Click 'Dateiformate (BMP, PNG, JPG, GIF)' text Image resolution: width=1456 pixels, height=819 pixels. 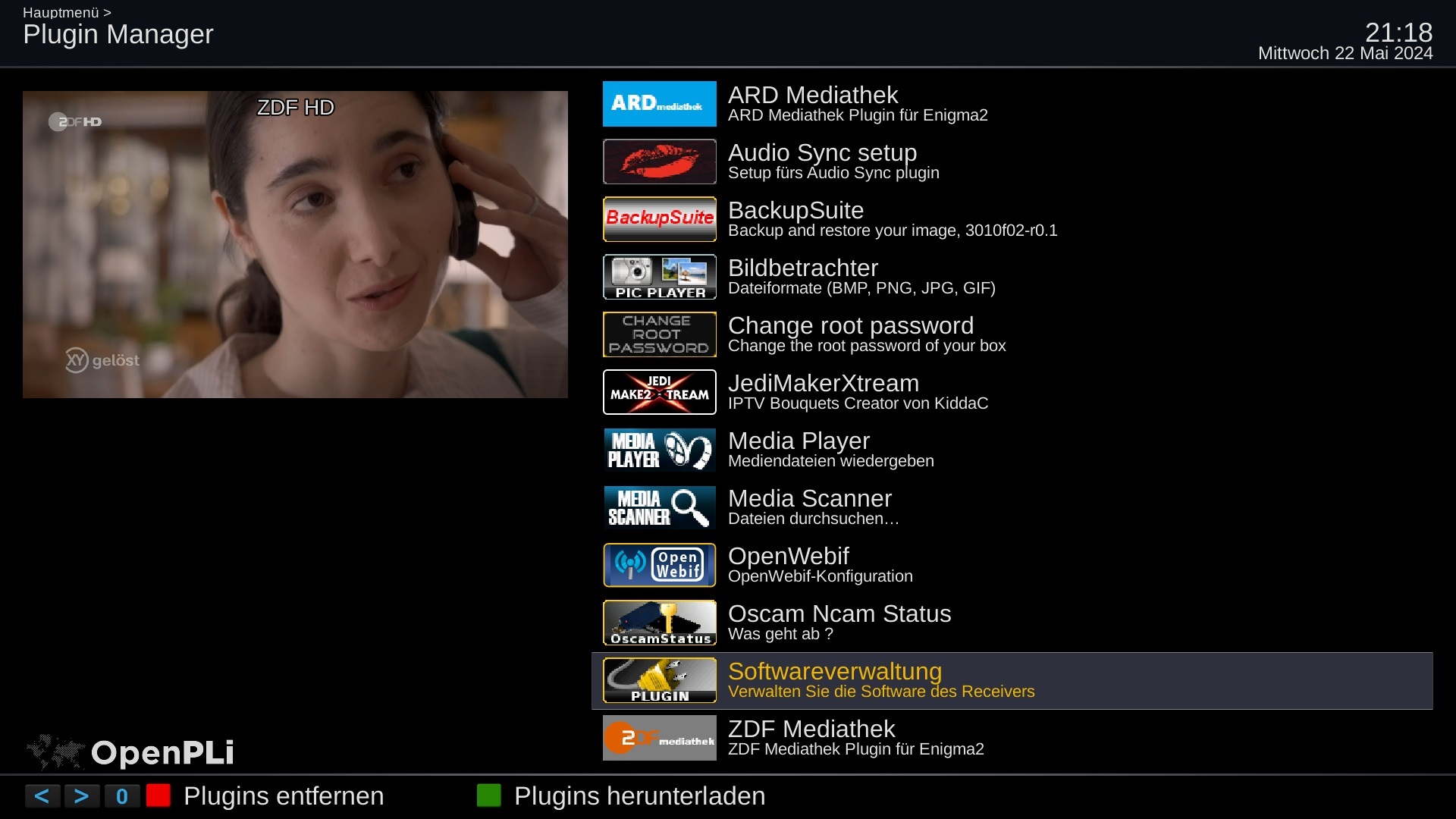coord(861,288)
